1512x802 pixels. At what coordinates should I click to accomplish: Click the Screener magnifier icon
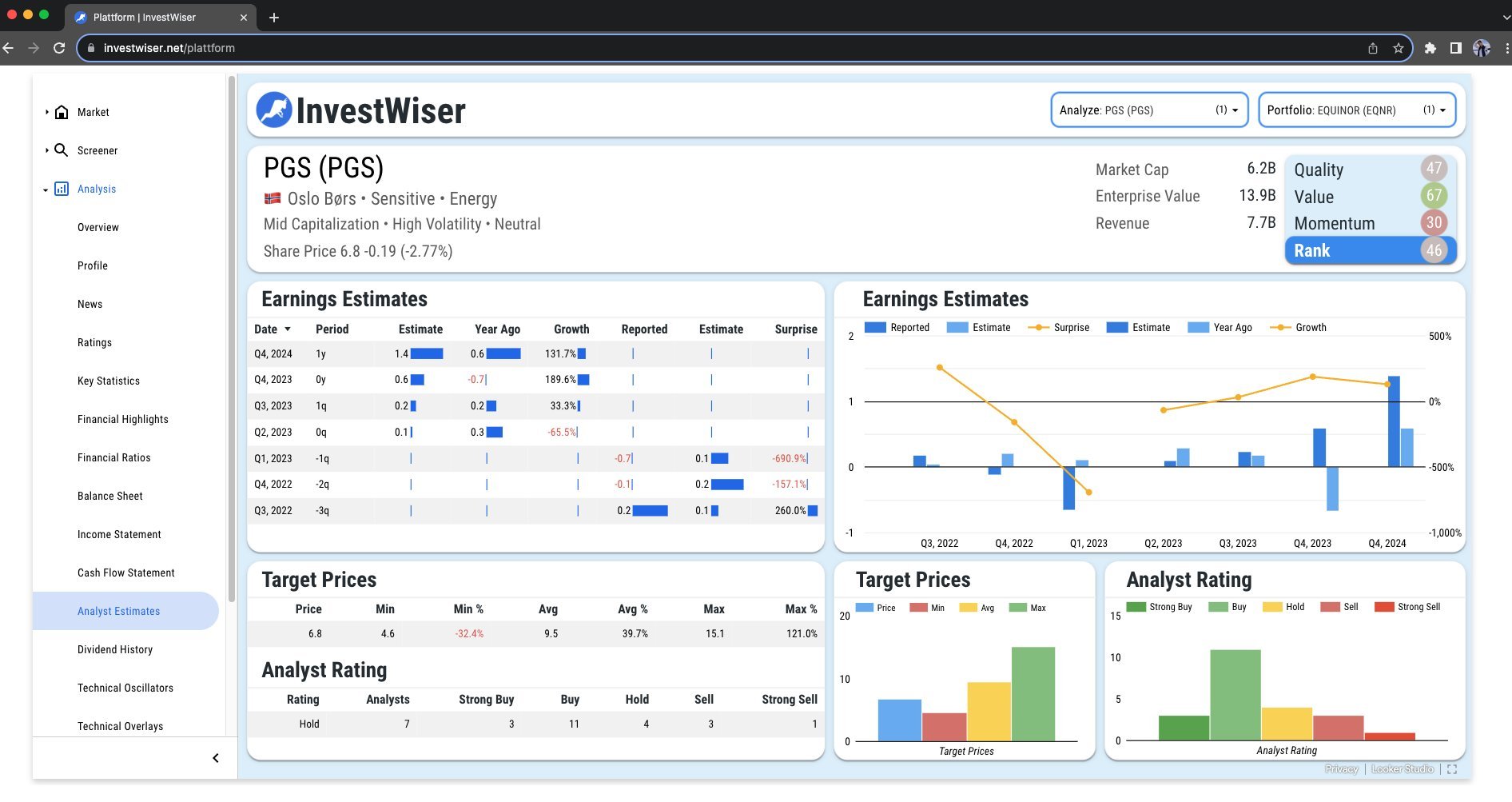pyautogui.click(x=61, y=150)
